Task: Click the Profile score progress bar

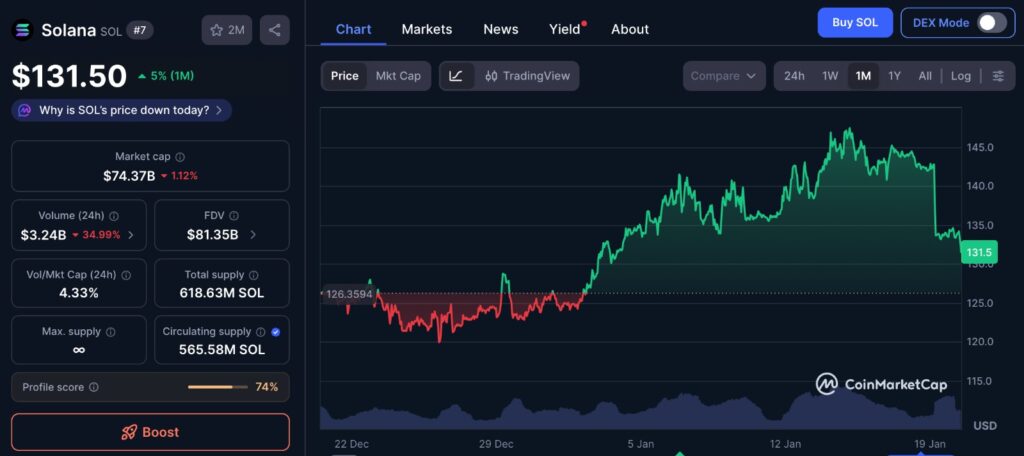Action: tap(218, 387)
